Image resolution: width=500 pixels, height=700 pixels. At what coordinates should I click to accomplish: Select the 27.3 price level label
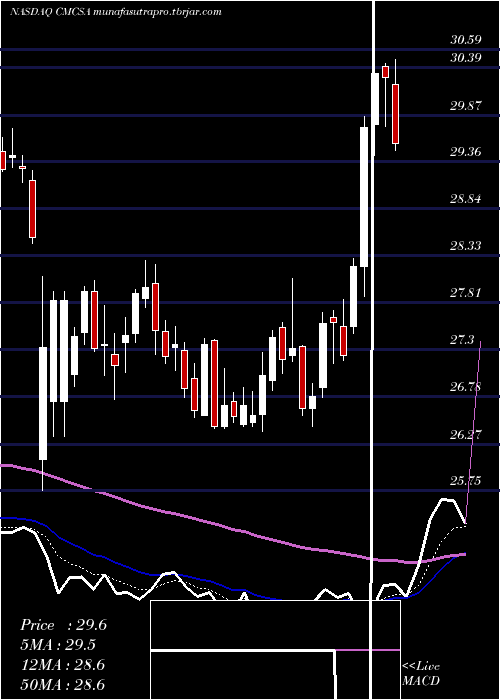(x=462, y=340)
